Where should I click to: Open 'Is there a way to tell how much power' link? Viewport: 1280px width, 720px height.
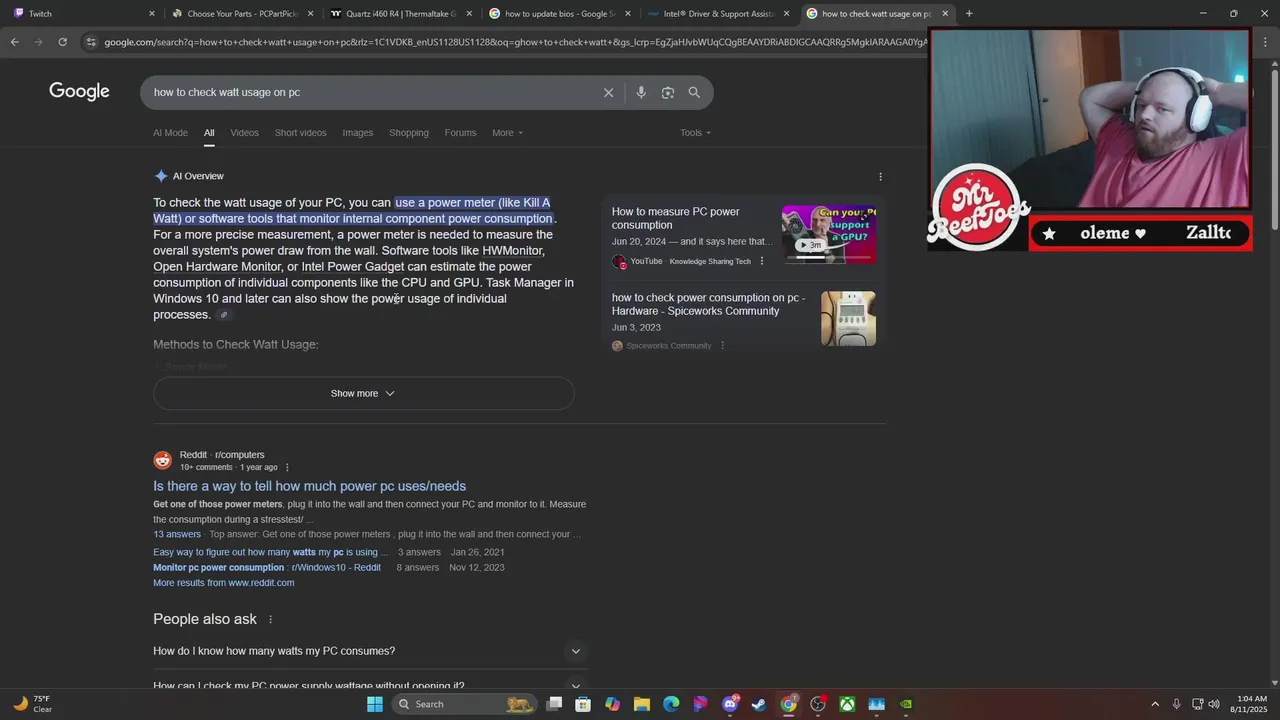point(309,486)
